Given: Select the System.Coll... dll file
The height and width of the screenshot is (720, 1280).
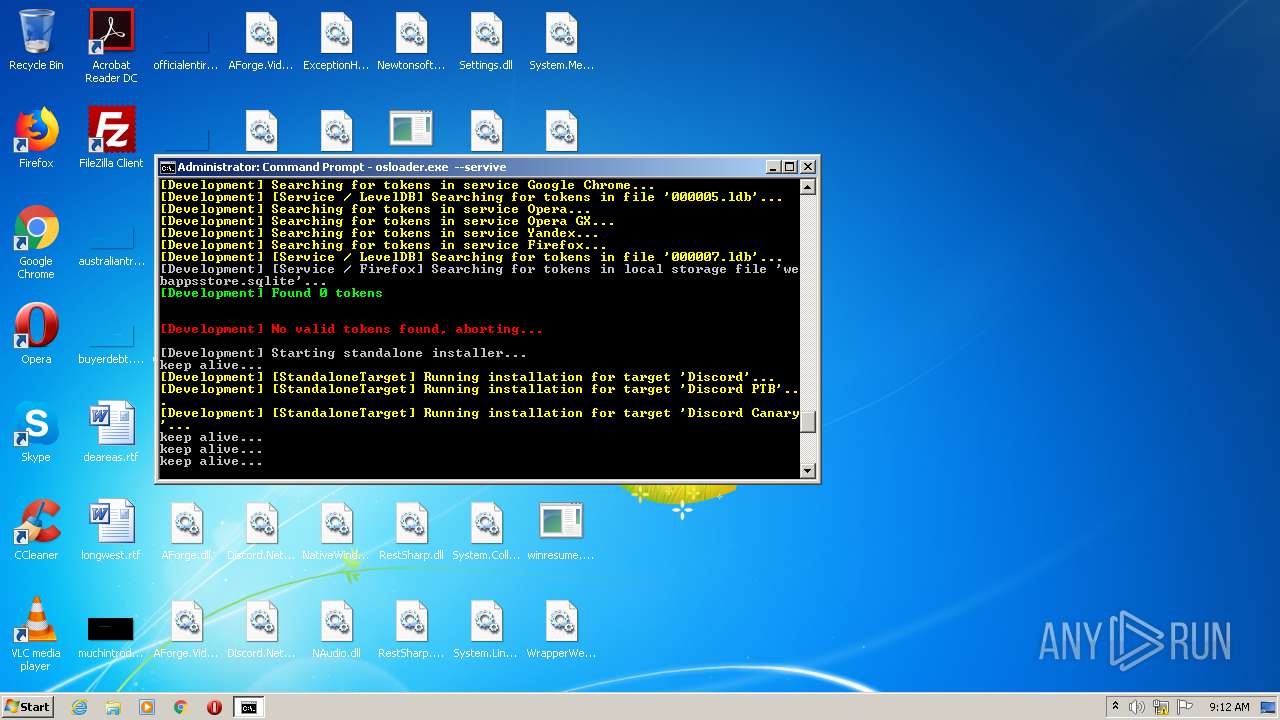Looking at the screenshot, I should pyautogui.click(x=486, y=530).
